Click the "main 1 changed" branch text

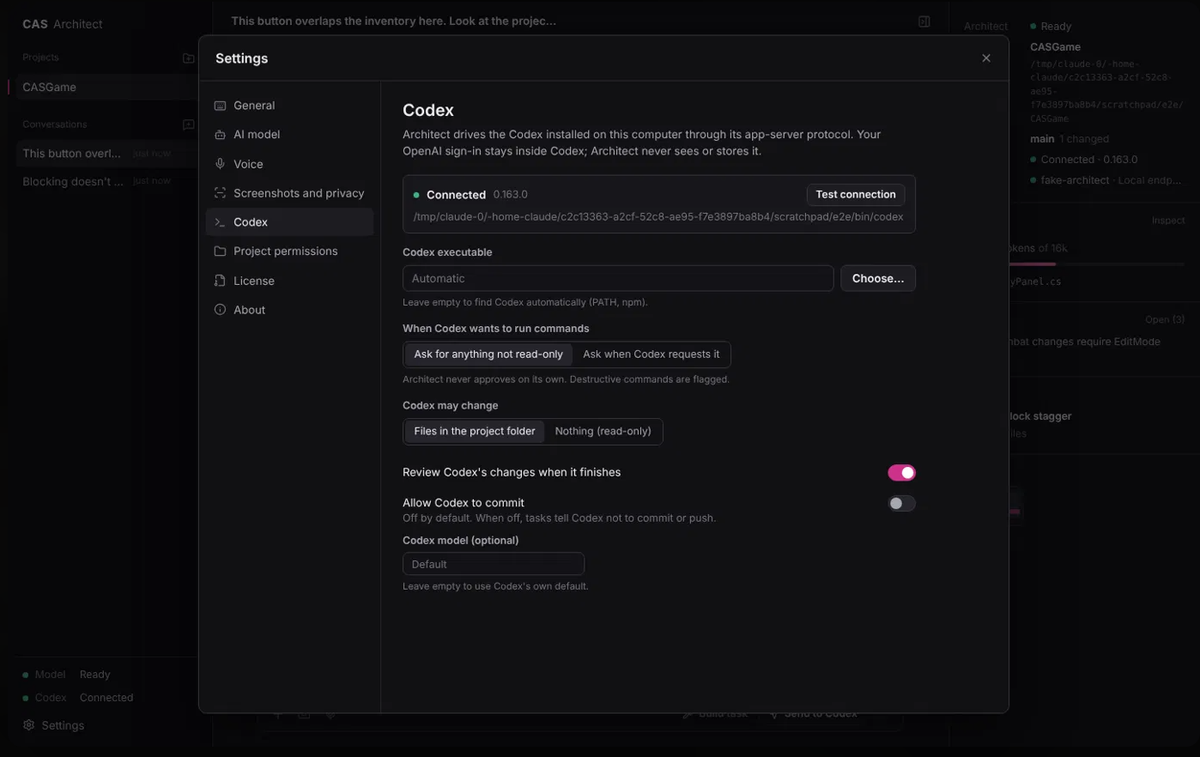point(1069,139)
